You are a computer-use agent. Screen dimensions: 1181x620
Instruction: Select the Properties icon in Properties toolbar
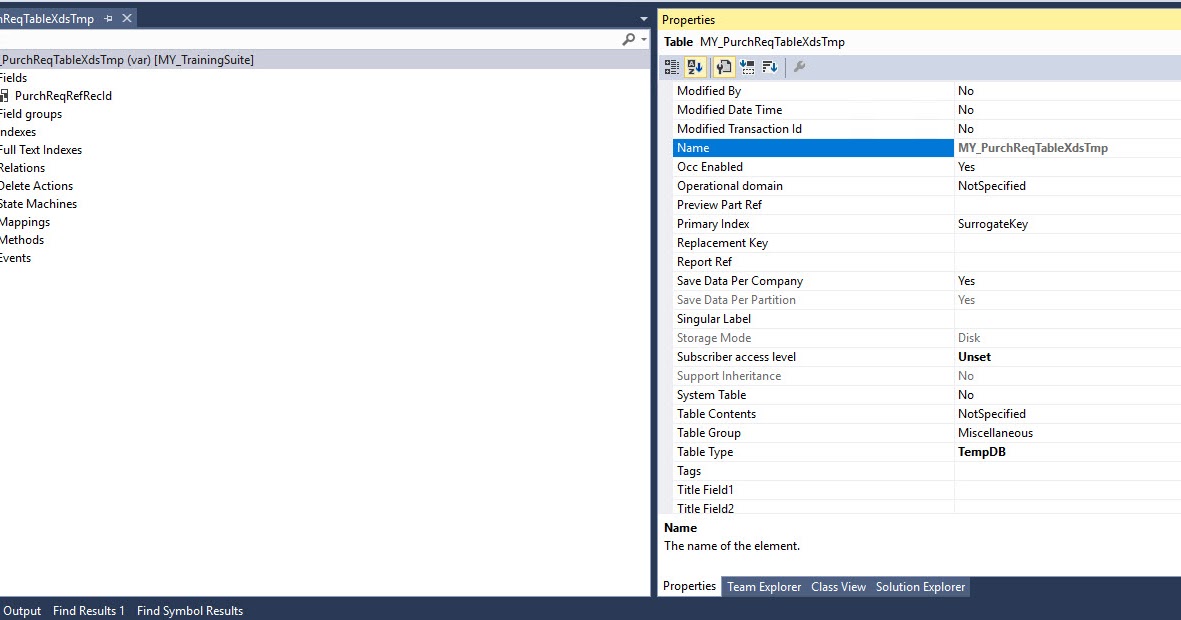pyautogui.click(x=722, y=66)
